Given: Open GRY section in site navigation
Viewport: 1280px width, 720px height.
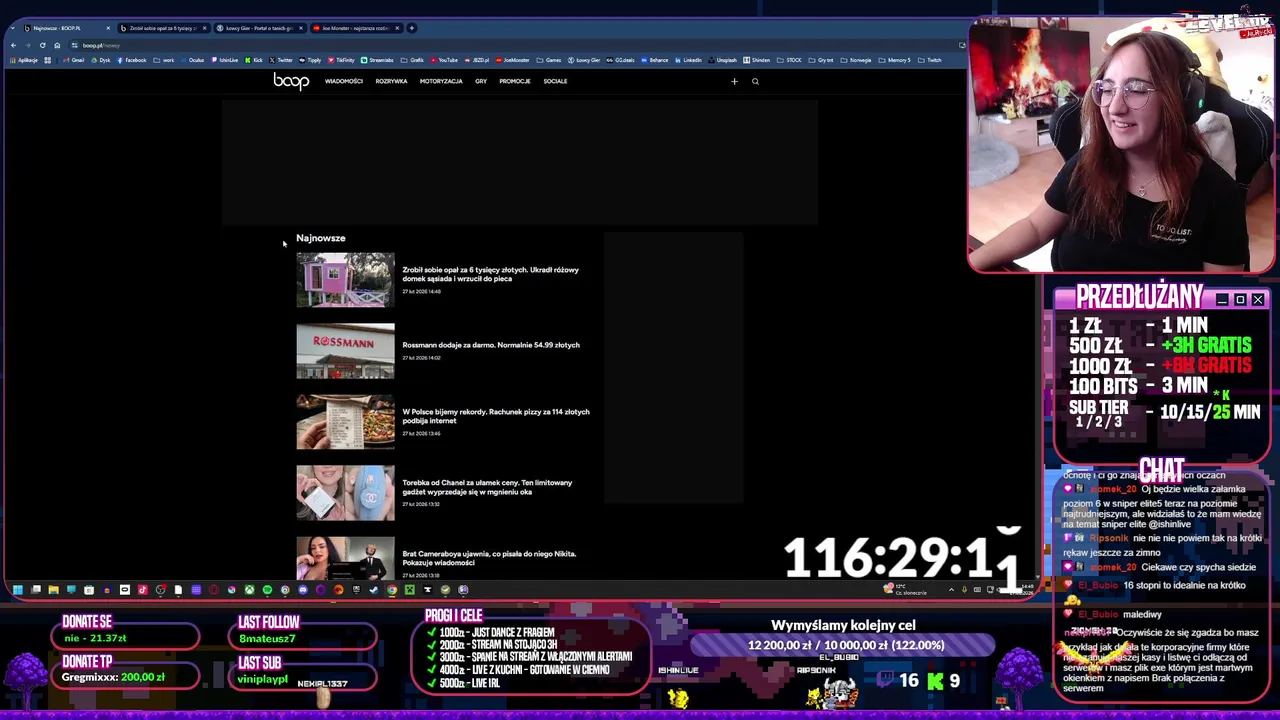Looking at the screenshot, I should (x=481, y=81).
